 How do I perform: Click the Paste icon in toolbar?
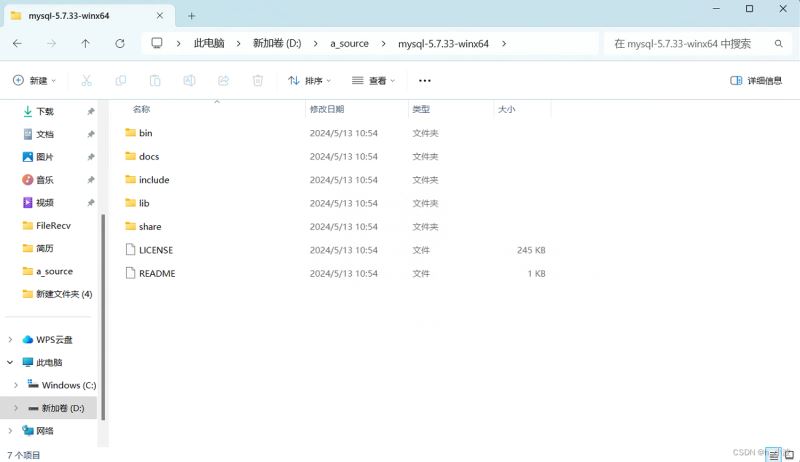pyautogui.click(x=155, y=80)
